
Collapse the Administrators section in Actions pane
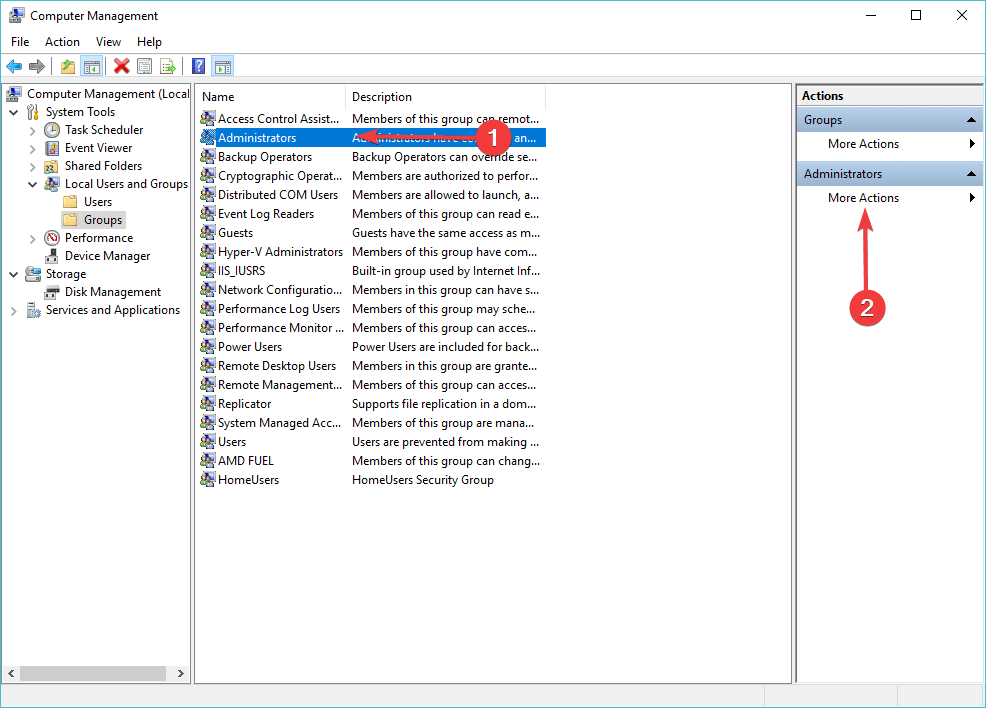[971, 174]
